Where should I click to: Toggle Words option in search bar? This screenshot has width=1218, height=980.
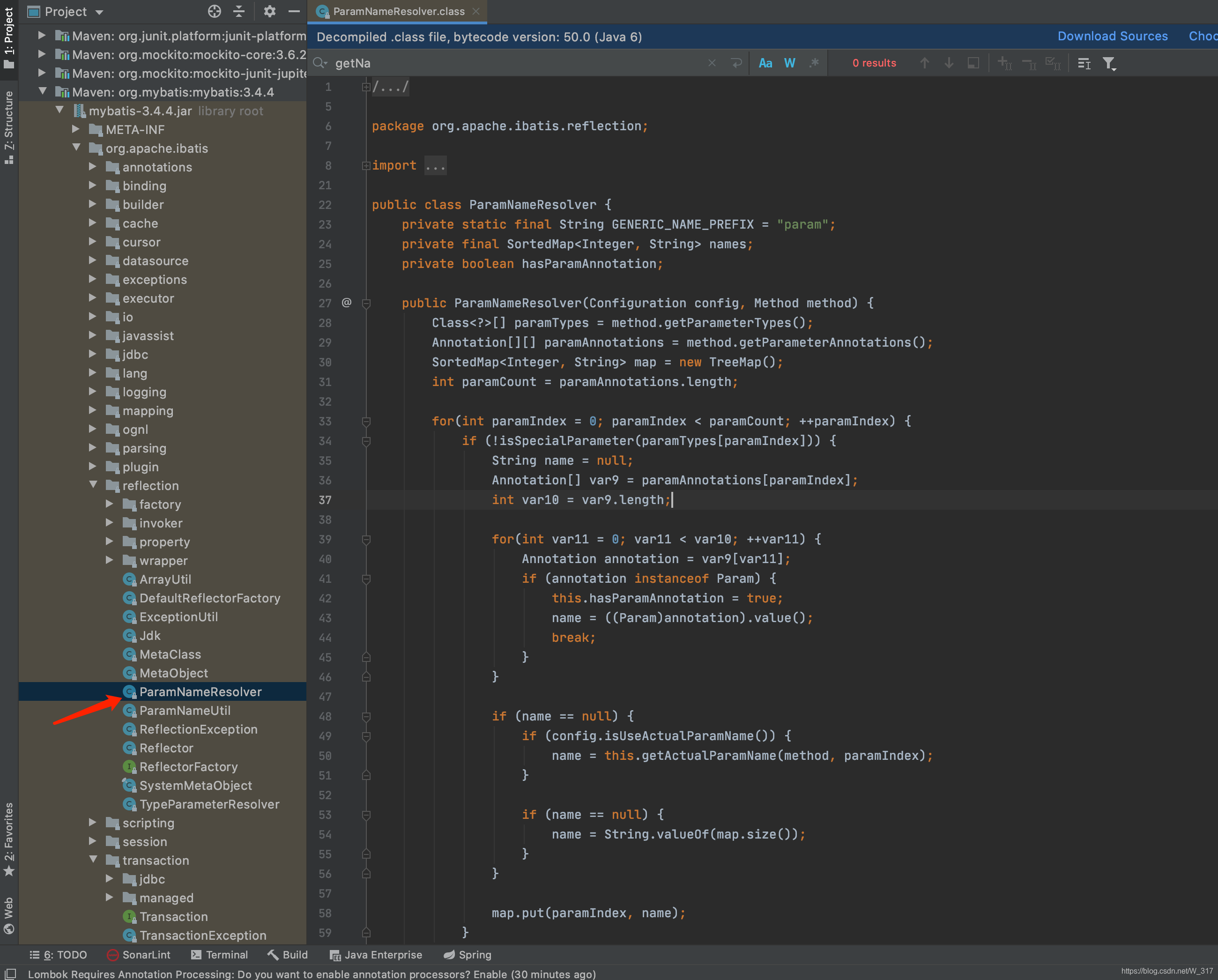click(x=789, y=63)
